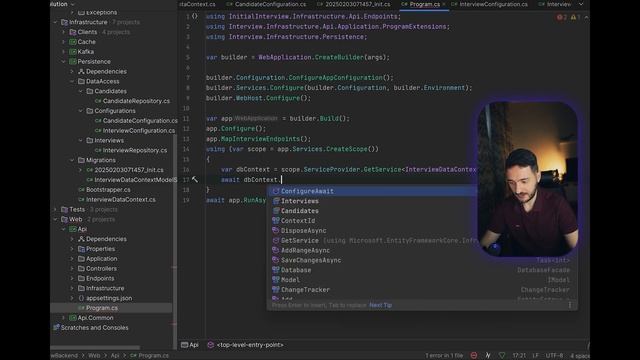Viewport: 640px width, 360px height.
Task: Click the Cache project icon
Action: [73, 42]
